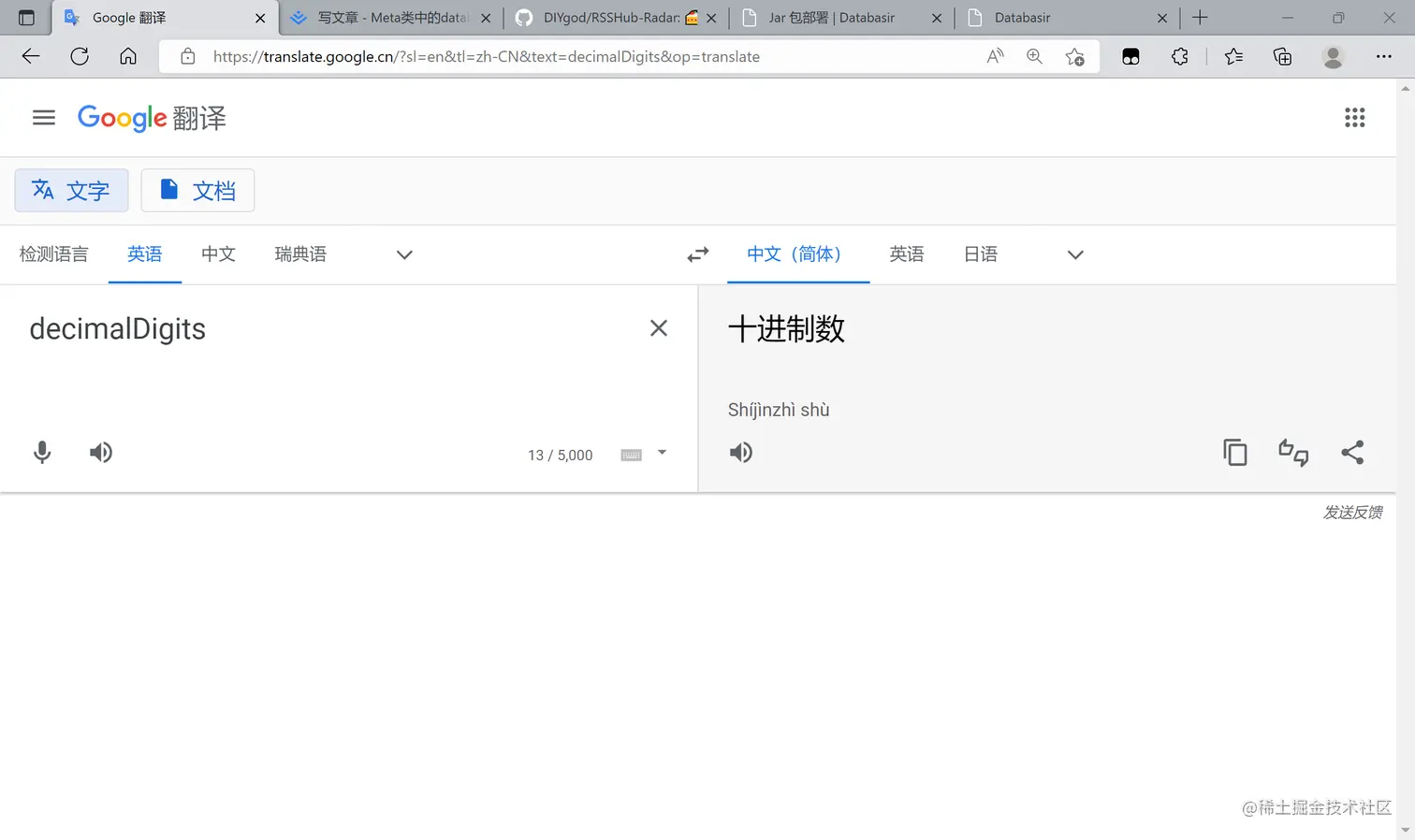The width and height of the screenshot is (1415, 840).
Task: Select the 文字 text translation mode
Action: coord(71,191)
